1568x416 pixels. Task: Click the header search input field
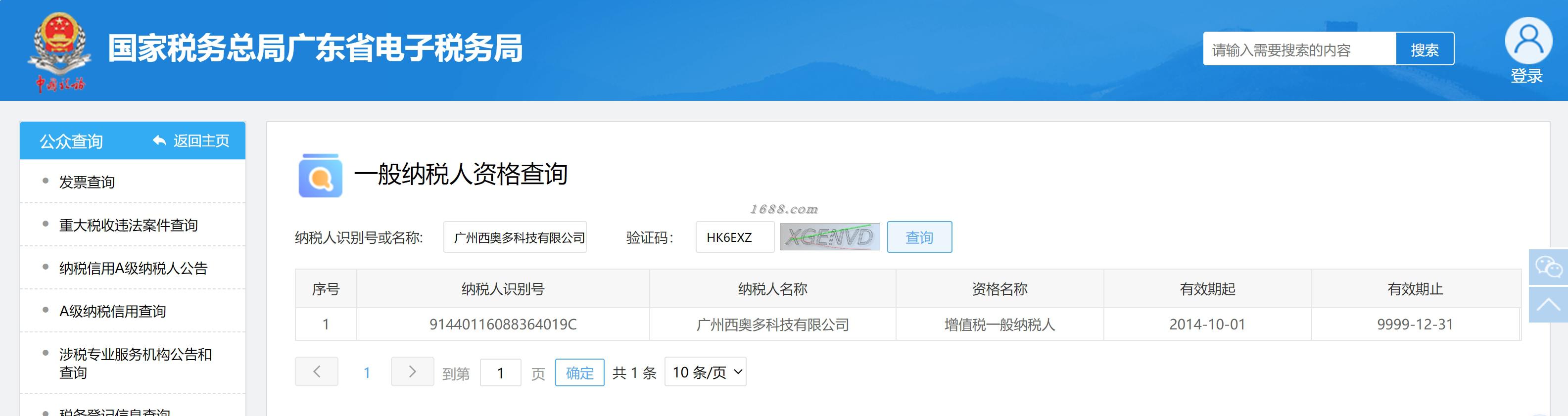coord(1299,49)
